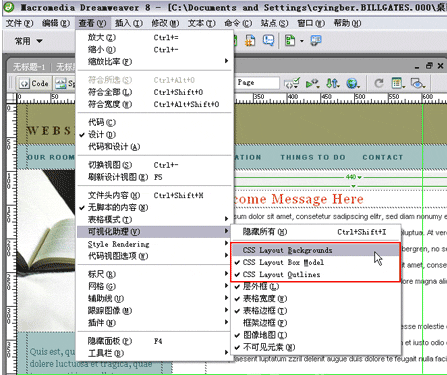Click the Templates toolbar icon
Image resolution: width=447 pixels, height=375 pixels.
[290, 41]
